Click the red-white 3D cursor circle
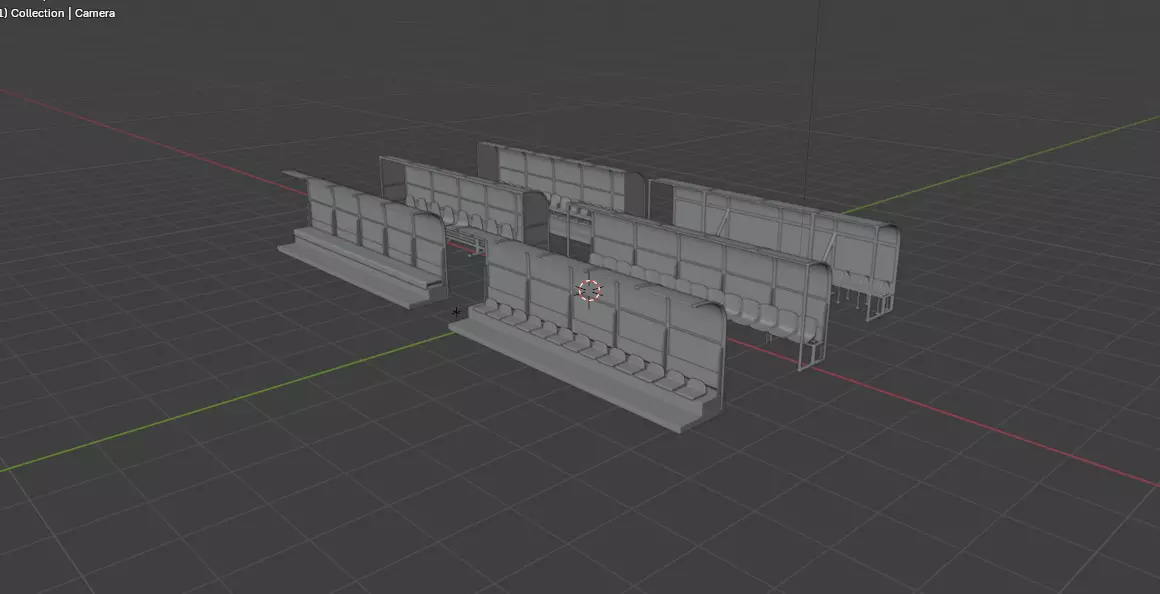Viewport: 1160px width, 594px height. click(x=589, y=291)
